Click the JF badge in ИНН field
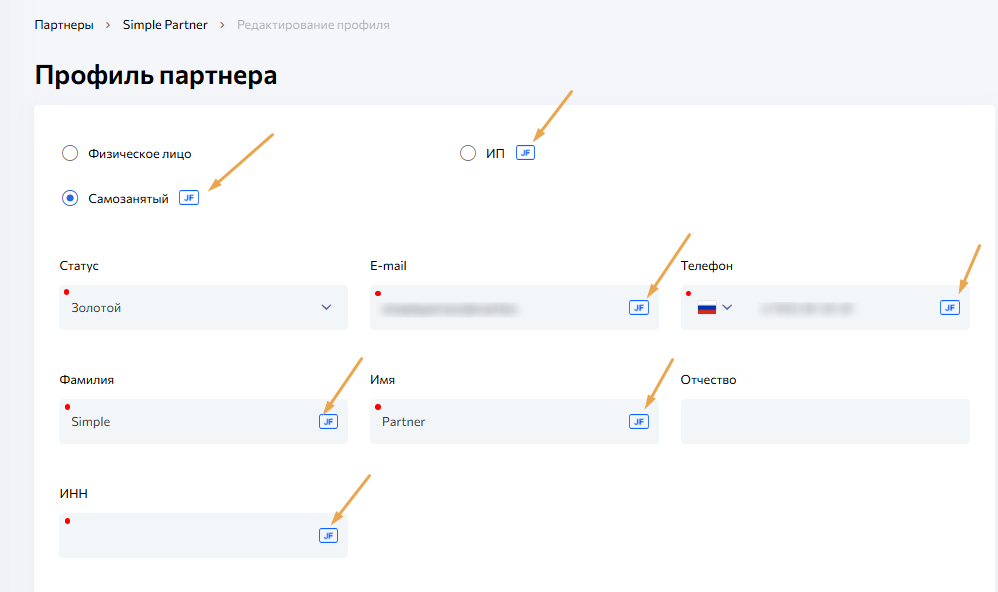 [328, 535]
